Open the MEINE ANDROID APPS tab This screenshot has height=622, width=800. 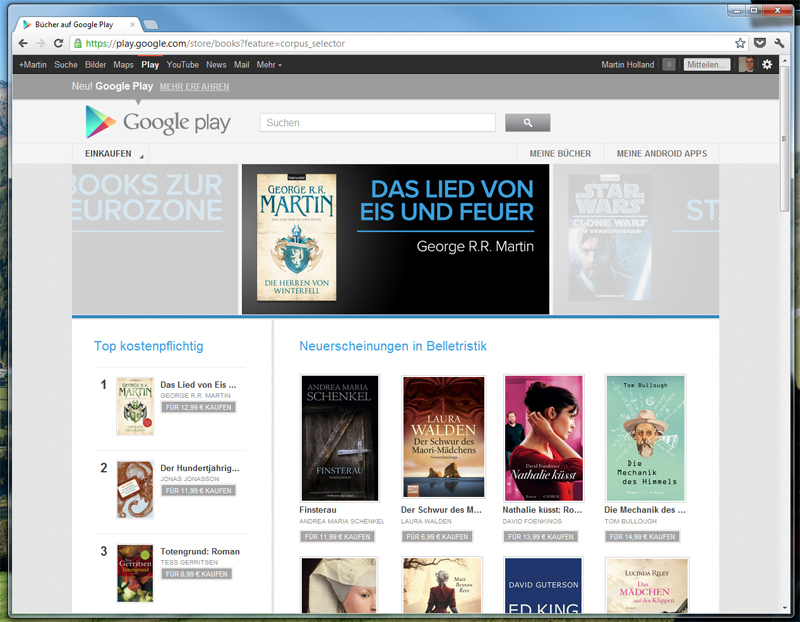pos(662,154)
